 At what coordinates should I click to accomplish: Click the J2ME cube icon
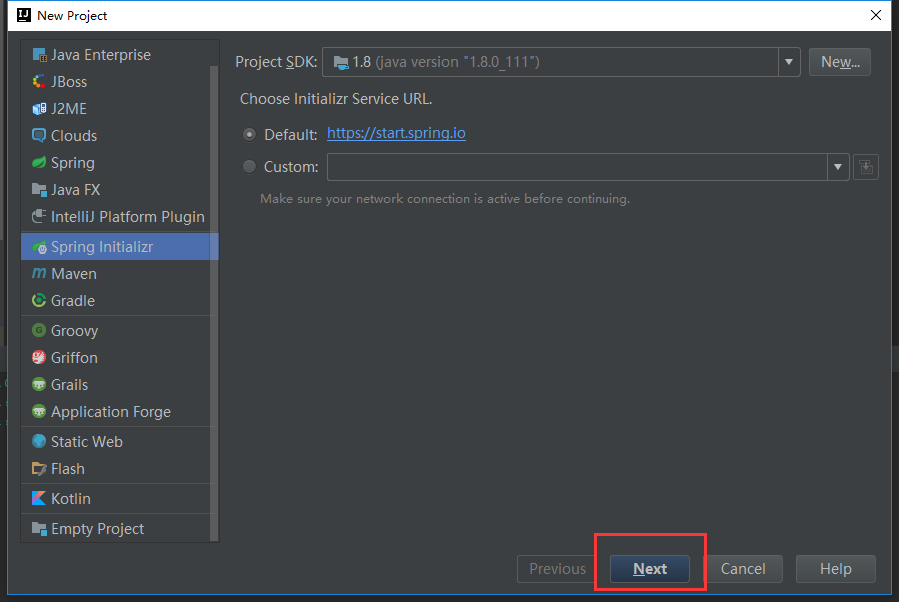[x=39, y=109]
